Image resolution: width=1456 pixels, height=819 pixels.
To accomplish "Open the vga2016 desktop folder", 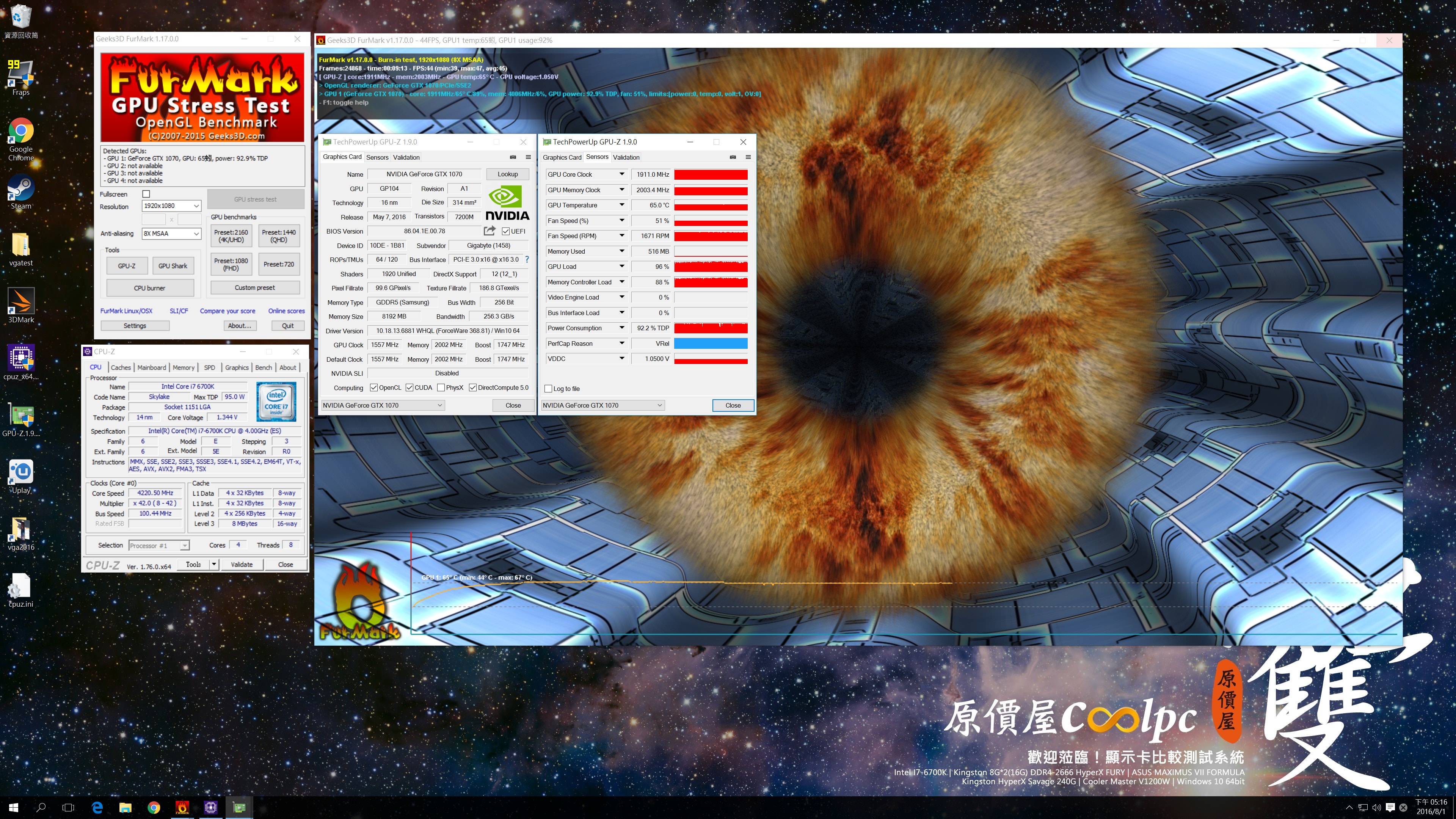I will tap(21, 533).
